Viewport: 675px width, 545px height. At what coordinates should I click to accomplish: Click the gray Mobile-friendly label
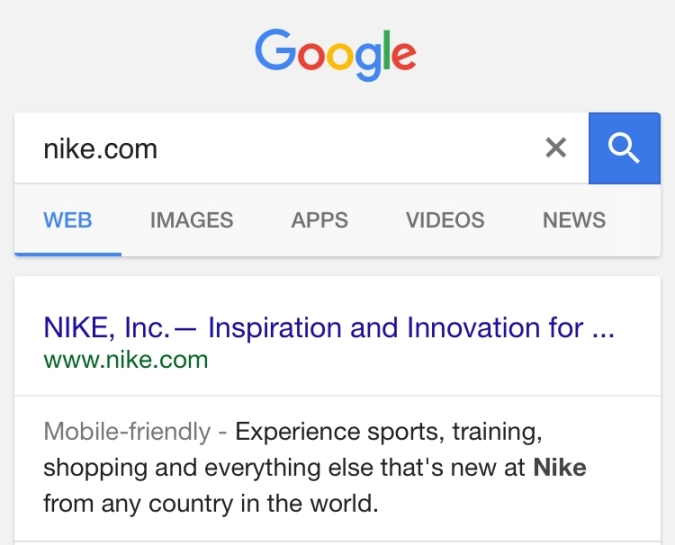point(127,431)
